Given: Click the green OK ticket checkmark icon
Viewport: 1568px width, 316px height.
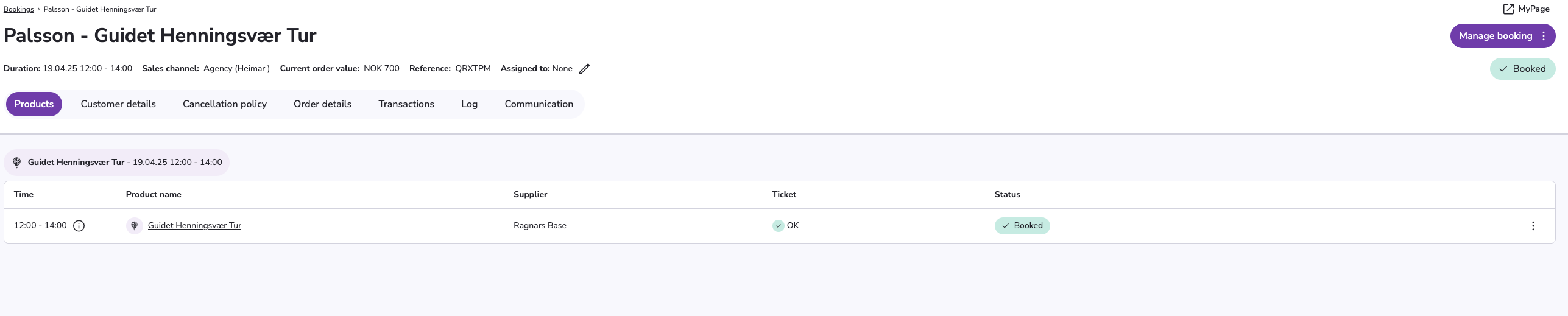Looking at the screenshot, I should [x=778, y=226].
